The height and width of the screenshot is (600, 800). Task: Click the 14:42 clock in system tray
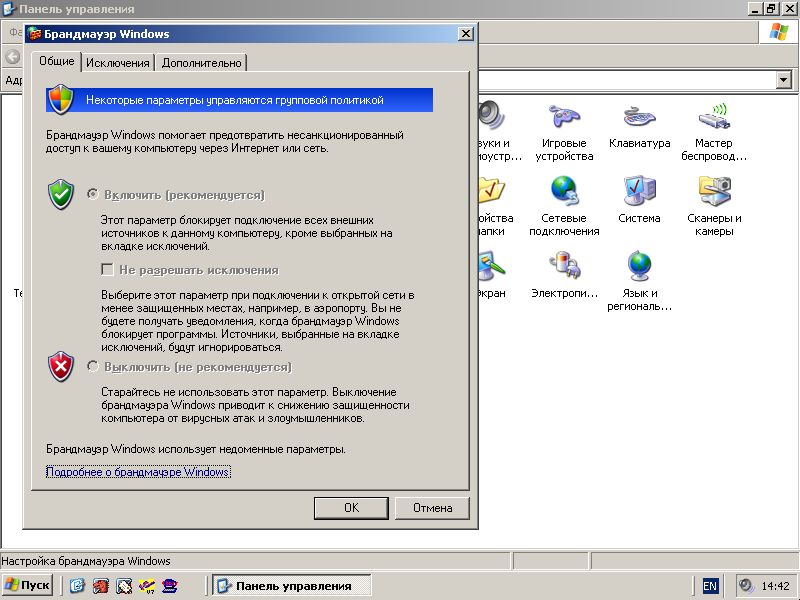coord(775,586)
